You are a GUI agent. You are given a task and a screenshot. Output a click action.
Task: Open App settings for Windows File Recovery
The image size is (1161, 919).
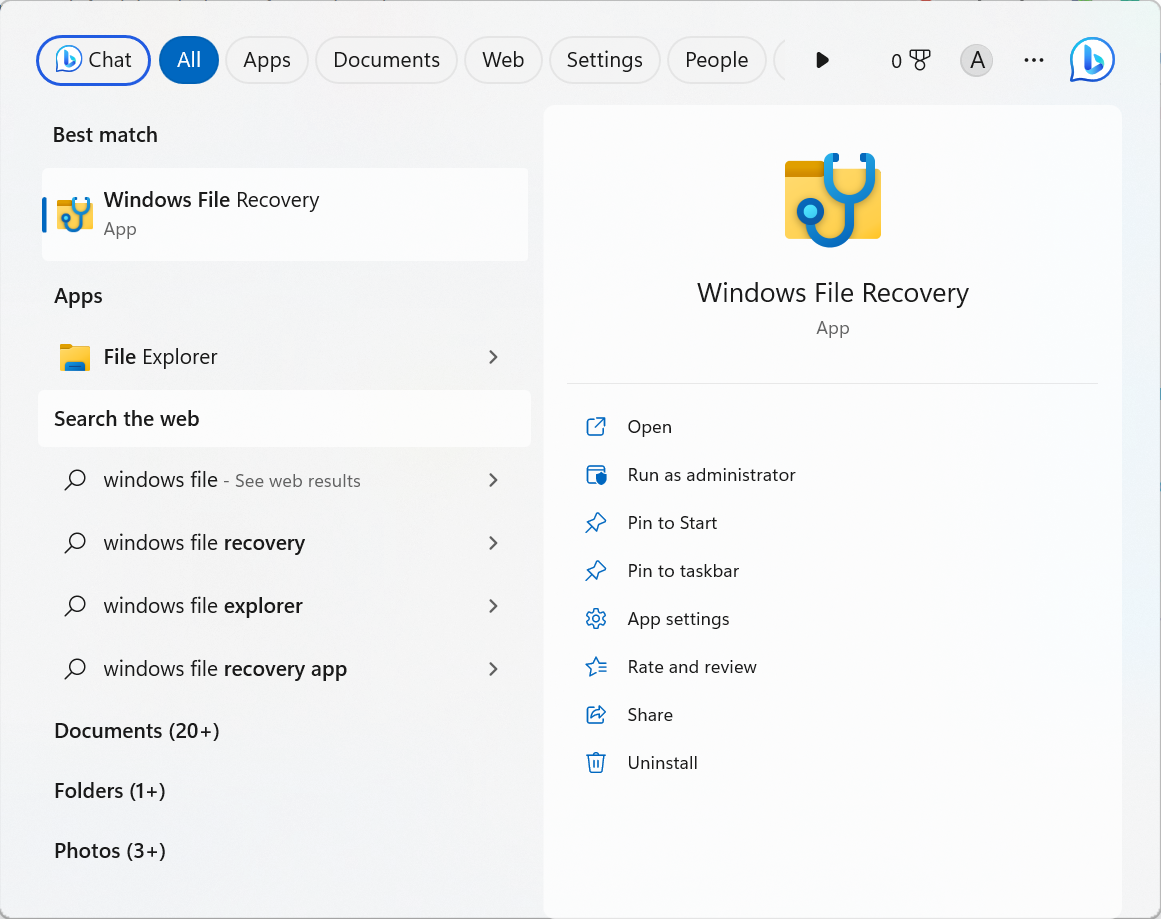(678, 619)
